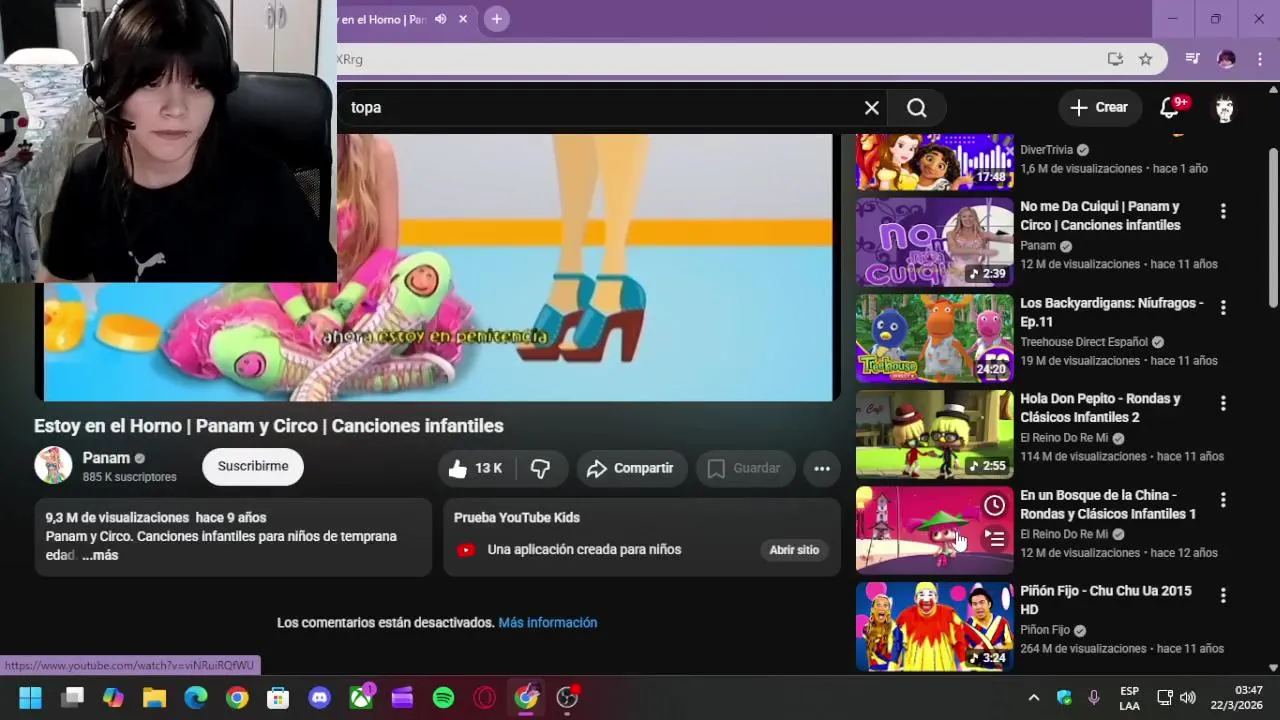1280x720 pixels.
Task: Open Chrome media controls icon
Action: click(1192, 59)
